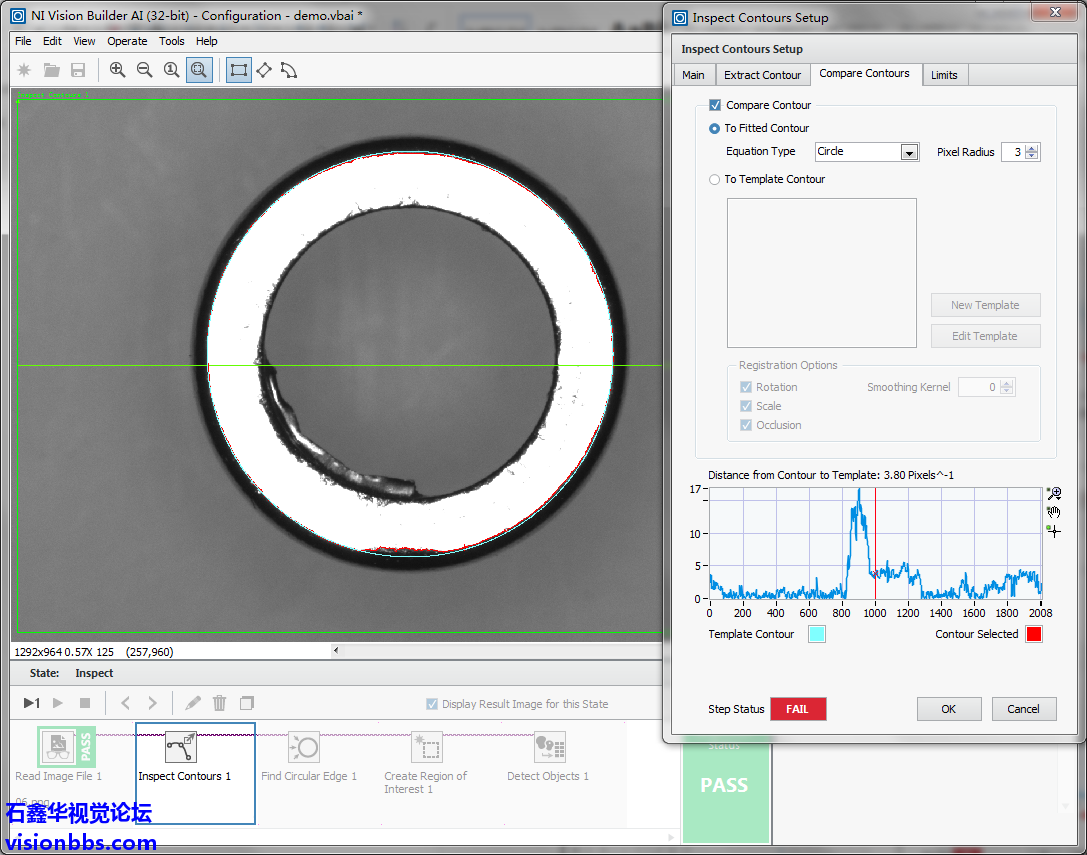
Task: Toggle the Rotation checkbox
Action: (746, 387)
